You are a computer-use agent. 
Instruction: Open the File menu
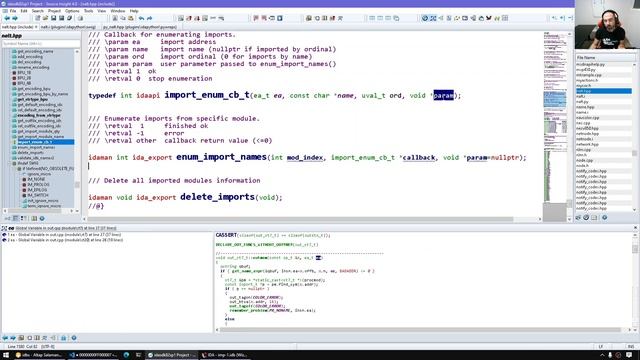[13, 11]
